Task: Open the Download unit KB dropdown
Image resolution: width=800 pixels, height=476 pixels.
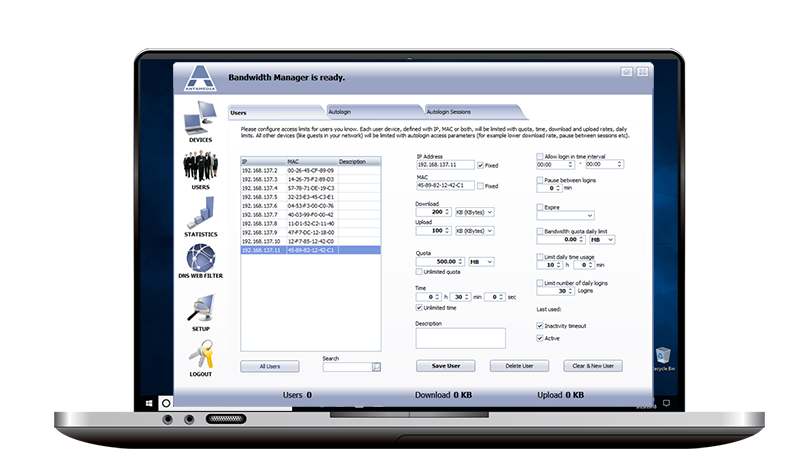Action: 474,212
